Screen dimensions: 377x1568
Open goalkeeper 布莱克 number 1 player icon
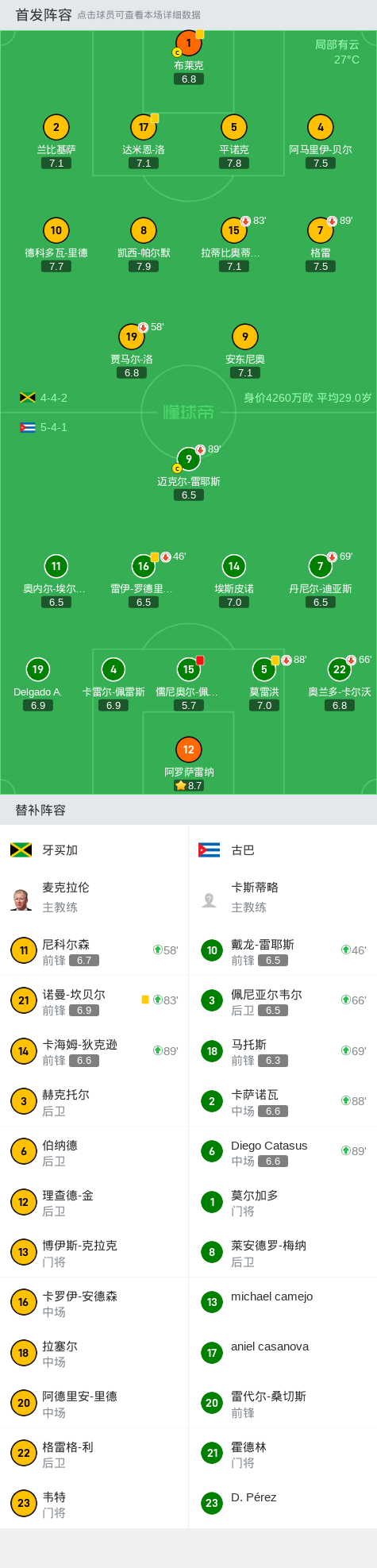click(x=188, y=43)
